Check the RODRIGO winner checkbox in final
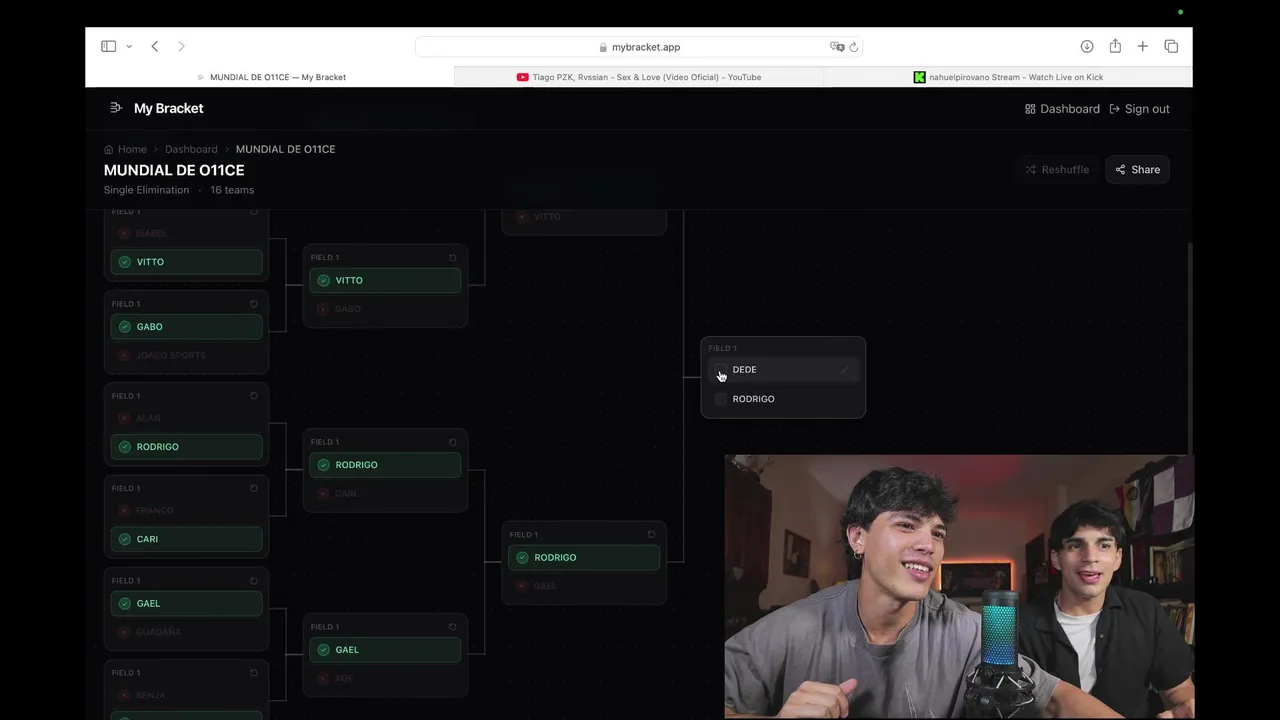Screen dimensions: 1280x720 click(x=721, y=399)
